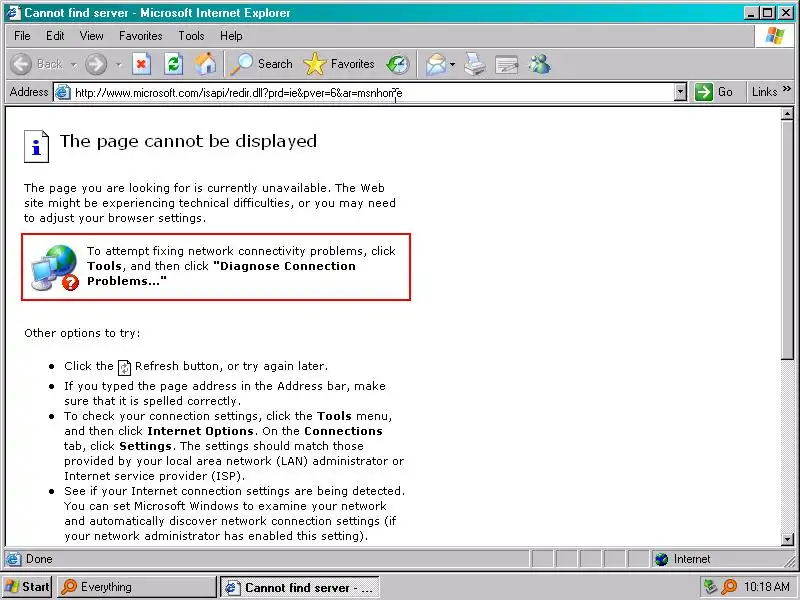Expand the Address bar dropdown list

[x=681, y=92]
